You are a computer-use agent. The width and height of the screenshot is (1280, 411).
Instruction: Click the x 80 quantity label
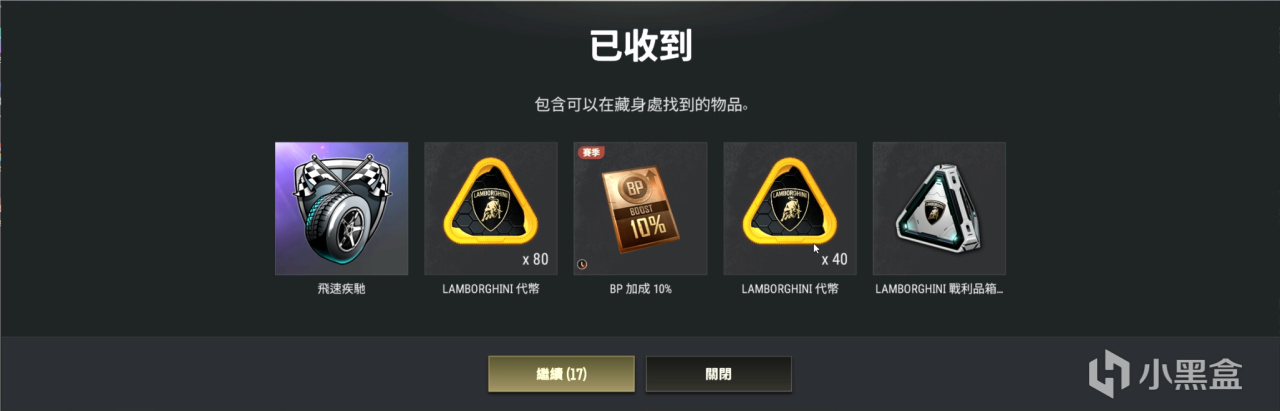tap(535, 260)
